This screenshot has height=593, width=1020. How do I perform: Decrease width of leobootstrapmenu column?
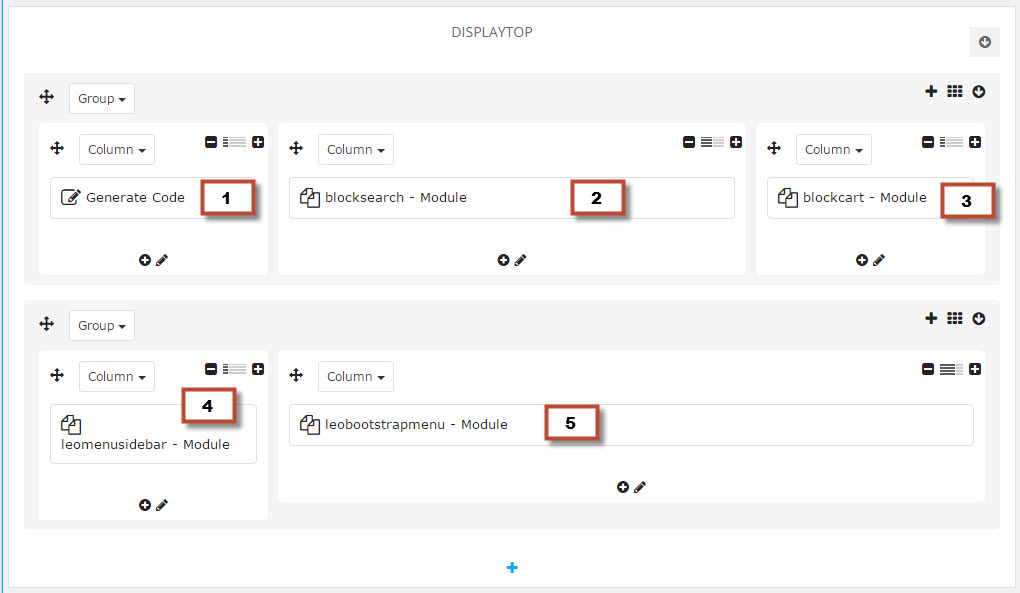tap(928, 369)
